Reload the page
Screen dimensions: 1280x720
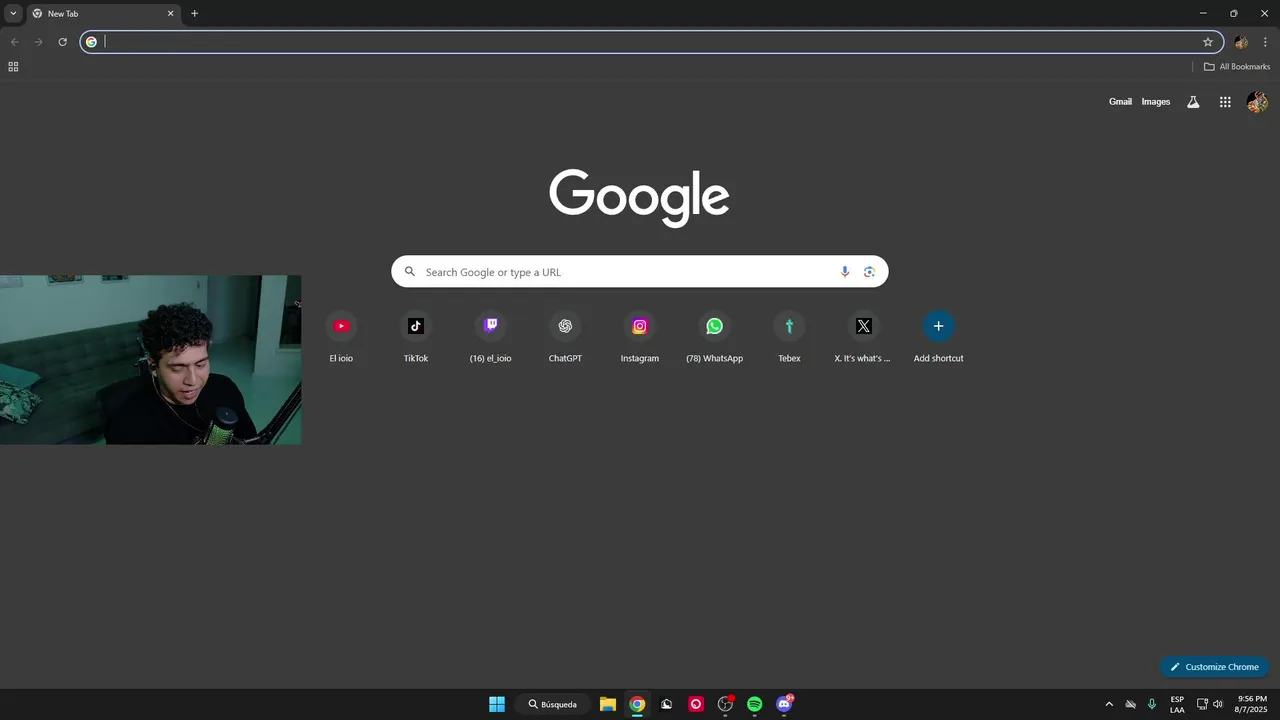pyautogui.click(x=62, y=42)
